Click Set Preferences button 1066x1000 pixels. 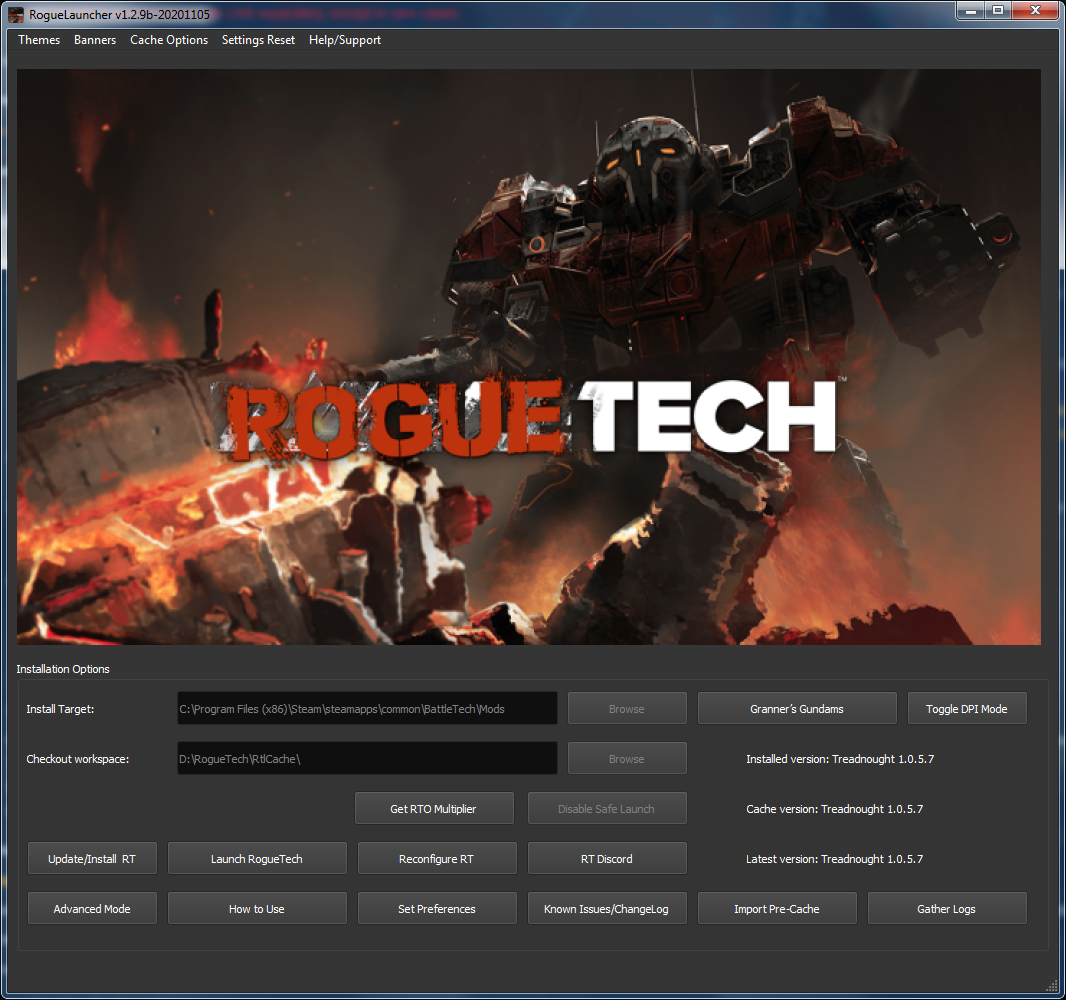pos(436,908)
